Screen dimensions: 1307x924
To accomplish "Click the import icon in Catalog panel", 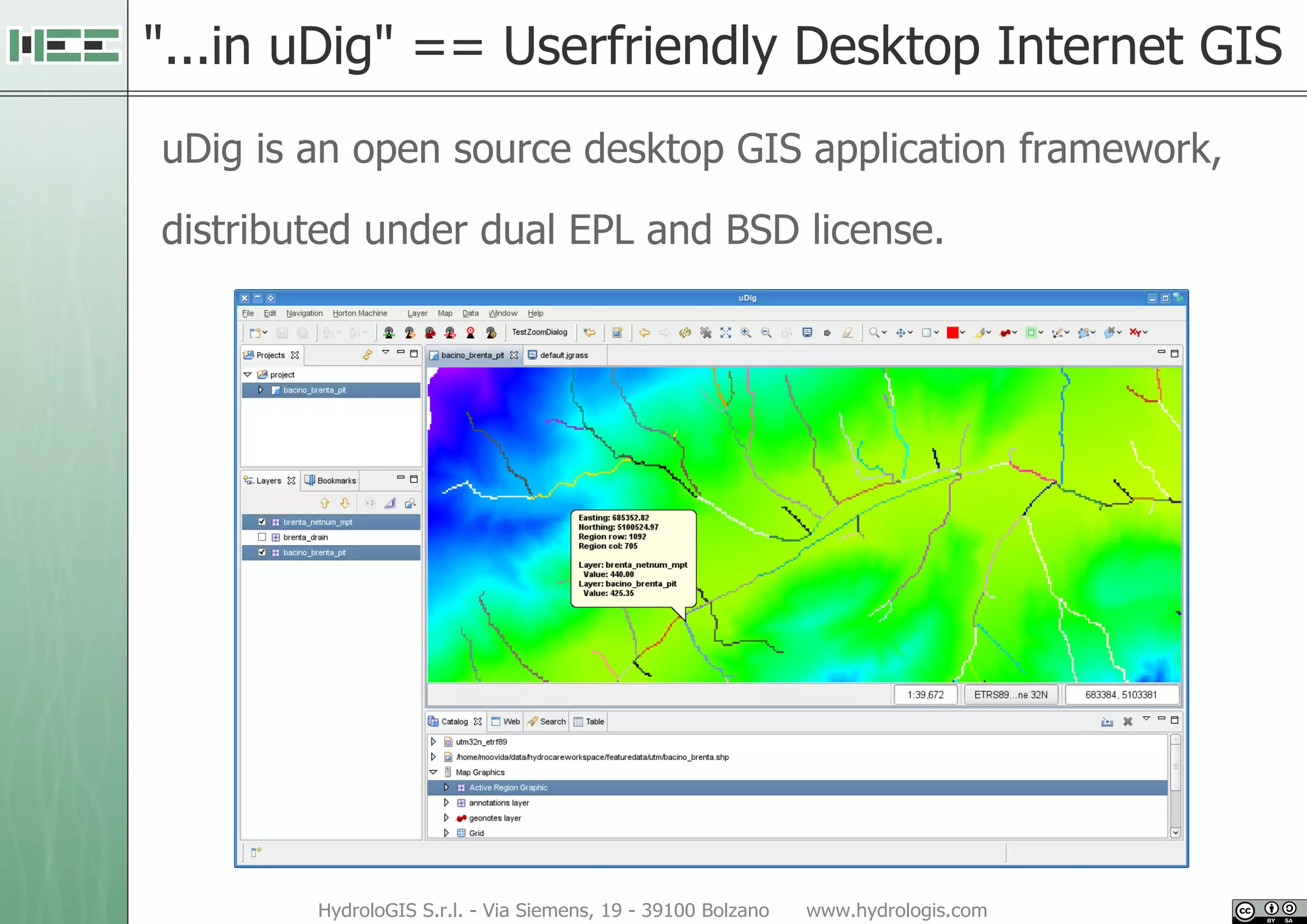I will 1107,721.
